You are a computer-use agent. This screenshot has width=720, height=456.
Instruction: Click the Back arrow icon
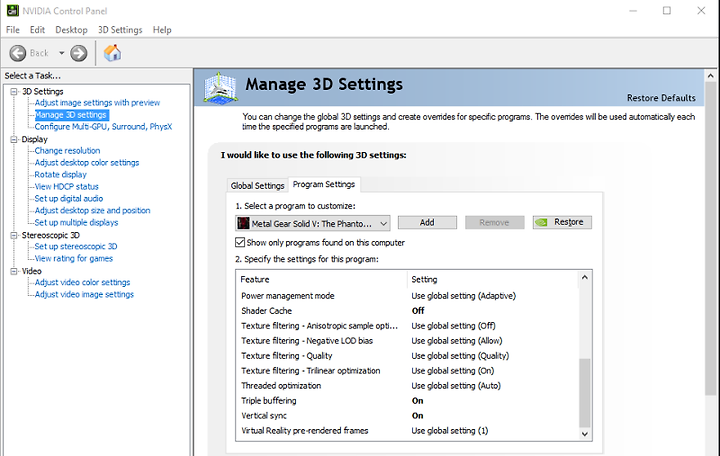click(18, 53)
